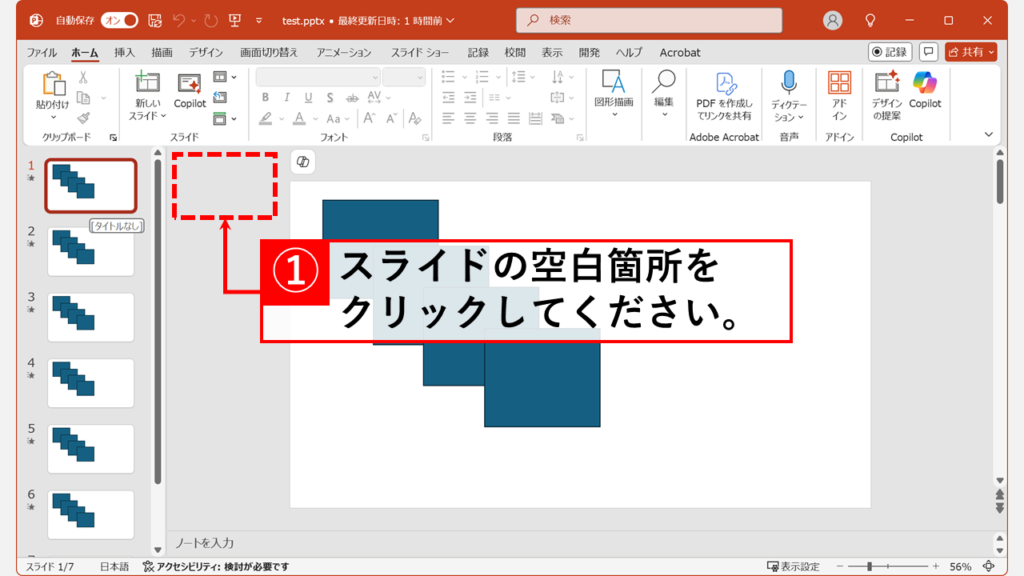Open the Copilot pane from ribbon
1024x576 pixels.
click(x=925, y=90)
